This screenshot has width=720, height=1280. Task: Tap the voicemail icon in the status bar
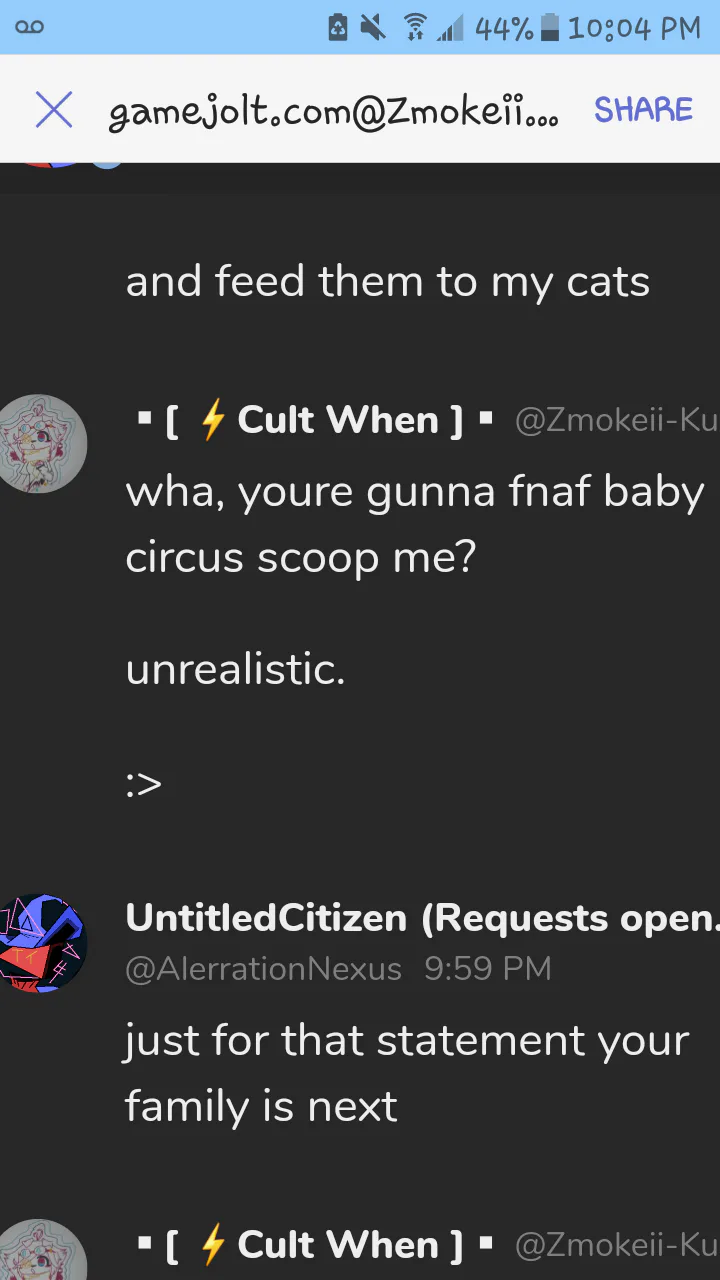30,27
